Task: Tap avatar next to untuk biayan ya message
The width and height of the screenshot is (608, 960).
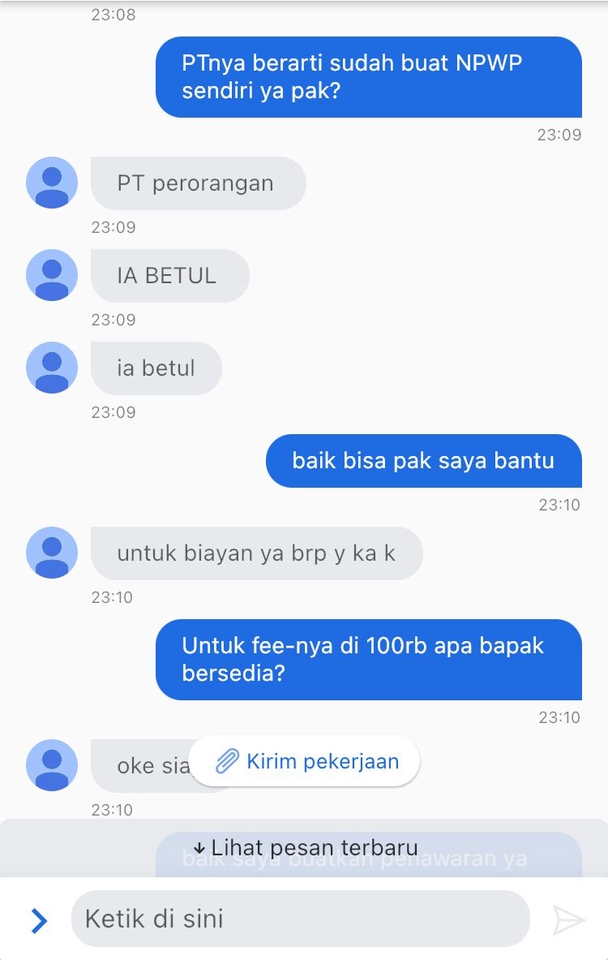Action: click(x=52, y=552)
